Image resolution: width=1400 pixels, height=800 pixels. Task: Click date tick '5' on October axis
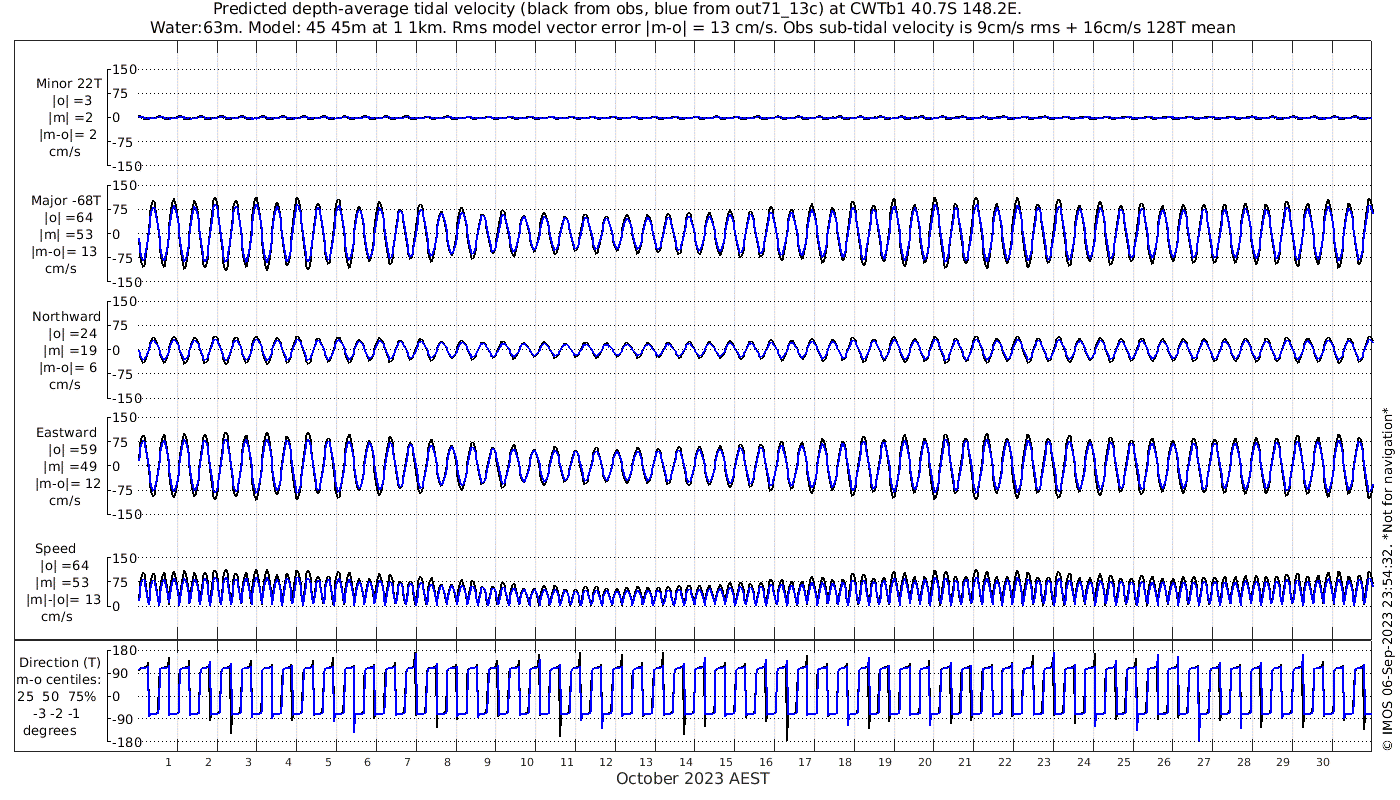pos(328,762)
